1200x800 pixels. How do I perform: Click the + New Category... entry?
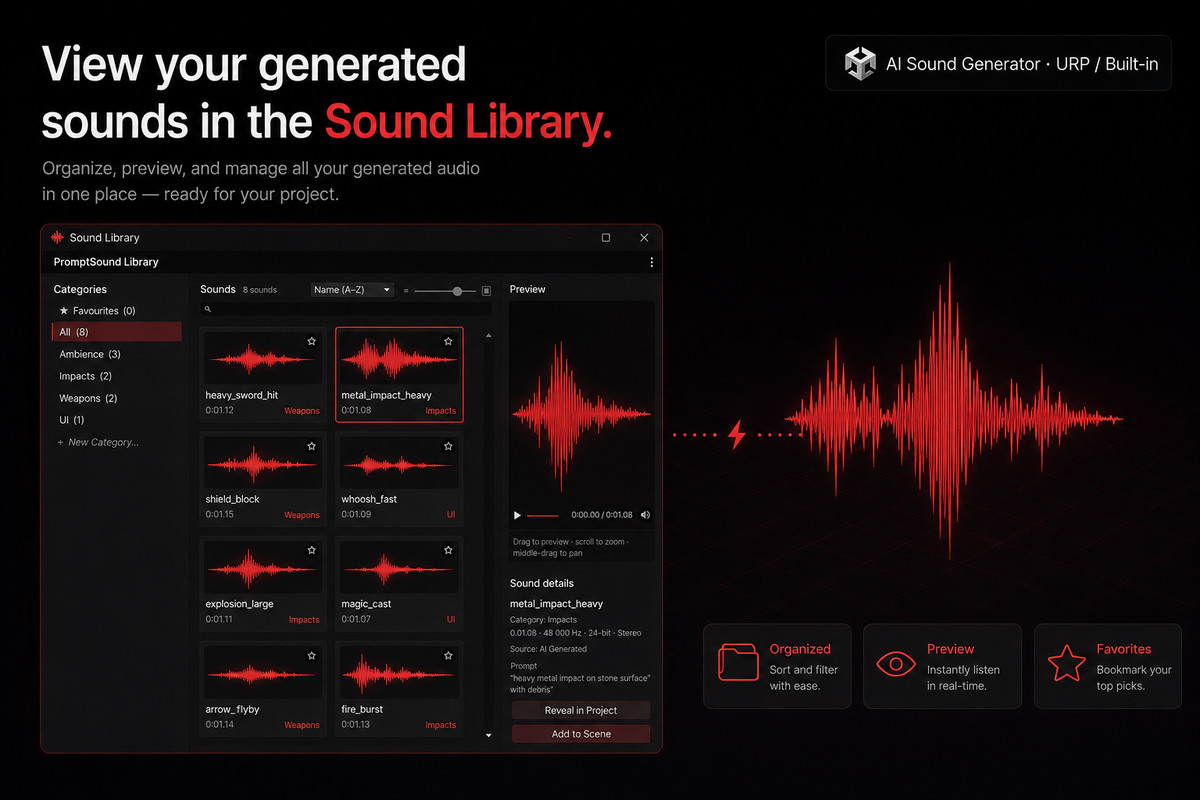tap(98, 442)
